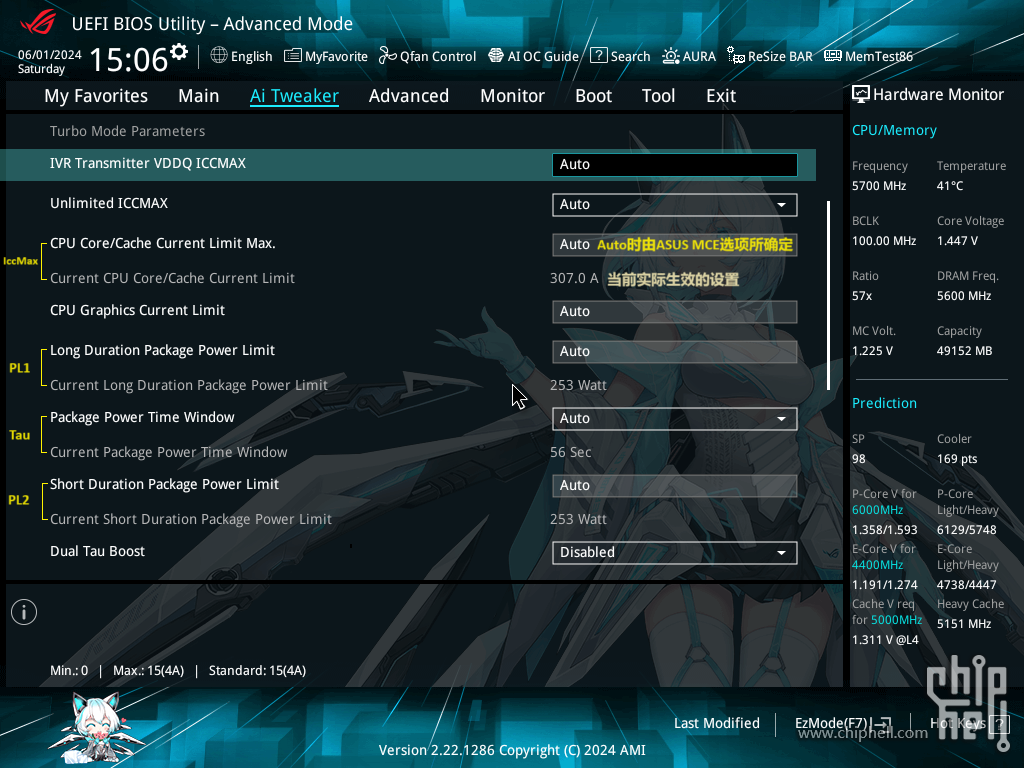
Task: Go to the Exit tab
Action: [x=721, y=96]
